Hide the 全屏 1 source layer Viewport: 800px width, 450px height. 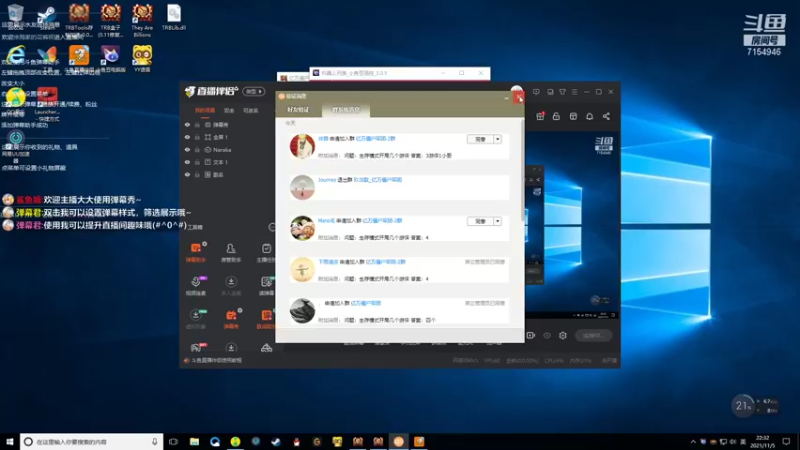[x=187, y=137]
